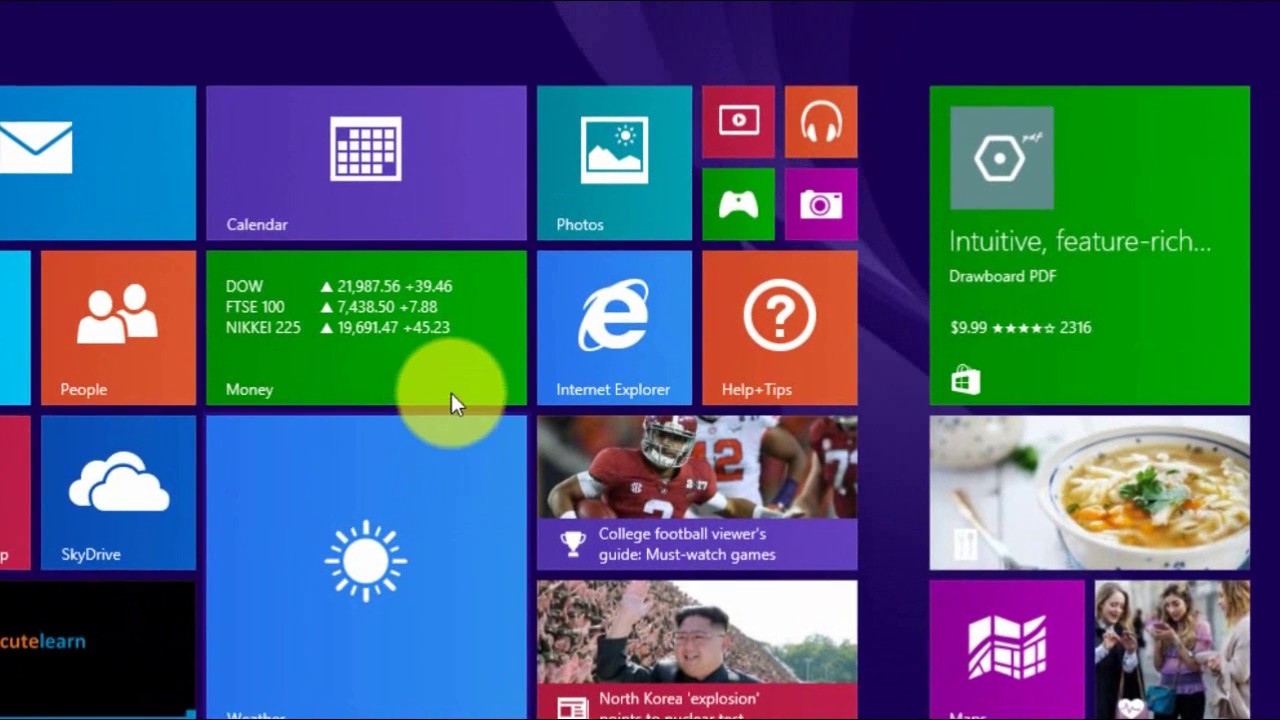Open the Money tile

click(x=366, y=328)
